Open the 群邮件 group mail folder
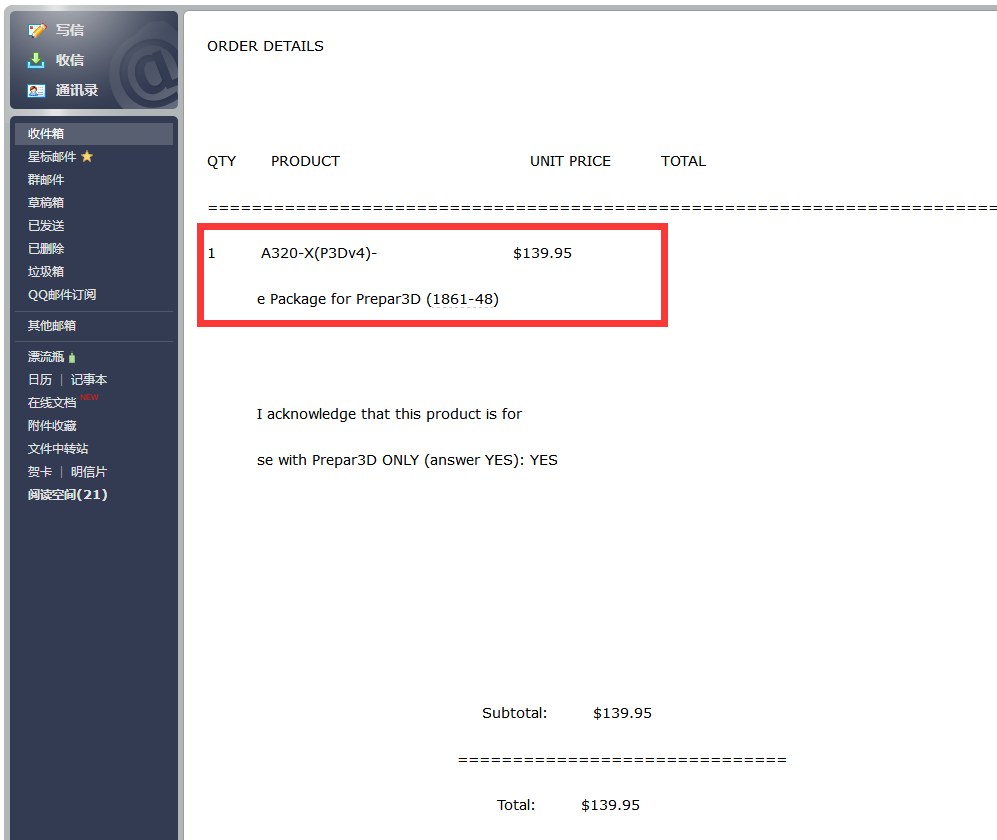997x840 pixels. [46, 180]
